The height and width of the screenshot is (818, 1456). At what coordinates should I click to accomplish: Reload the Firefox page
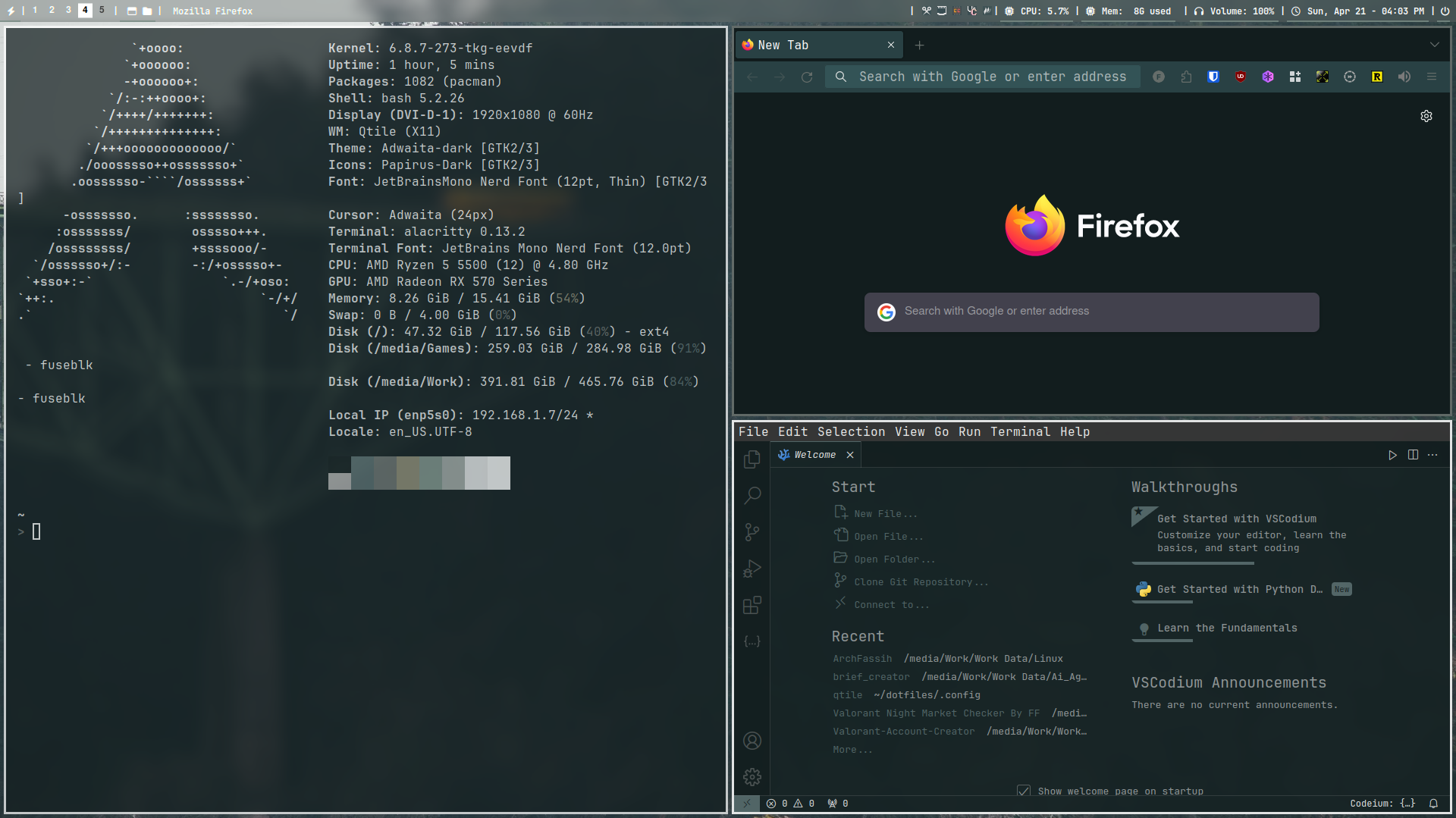coord(807,77)
